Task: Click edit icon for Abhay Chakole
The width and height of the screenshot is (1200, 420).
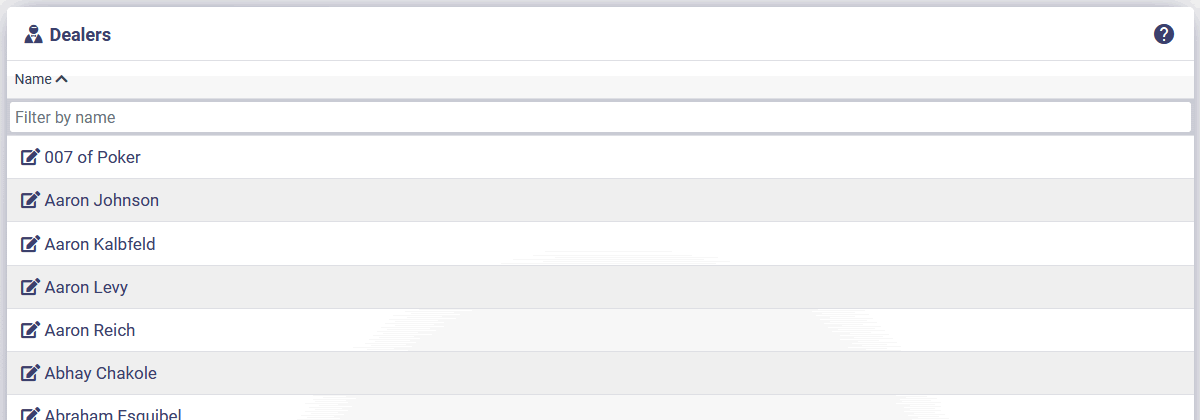Action: [x=31, y=373]
